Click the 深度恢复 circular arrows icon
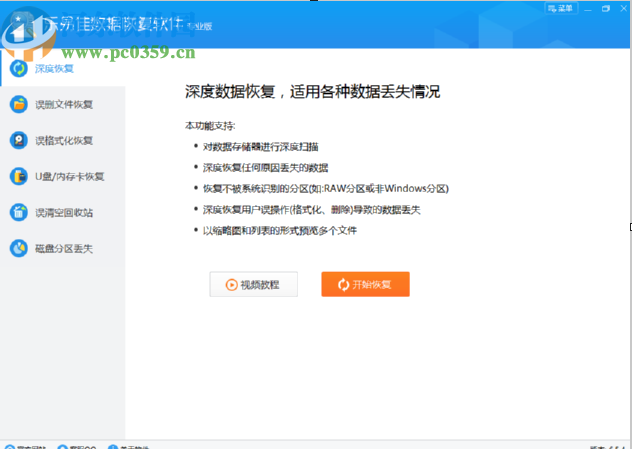This screenshot has height=449, width=632. (19, 68)
